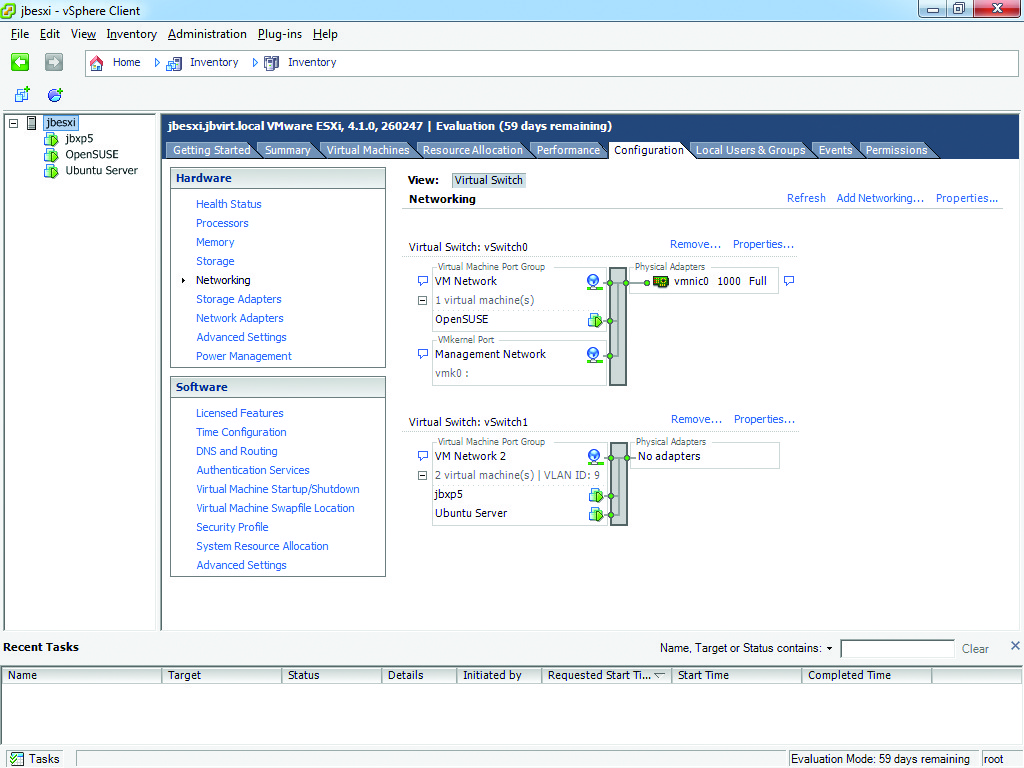Collapse the 1 virtual machine(s) list

click(422, 300)
